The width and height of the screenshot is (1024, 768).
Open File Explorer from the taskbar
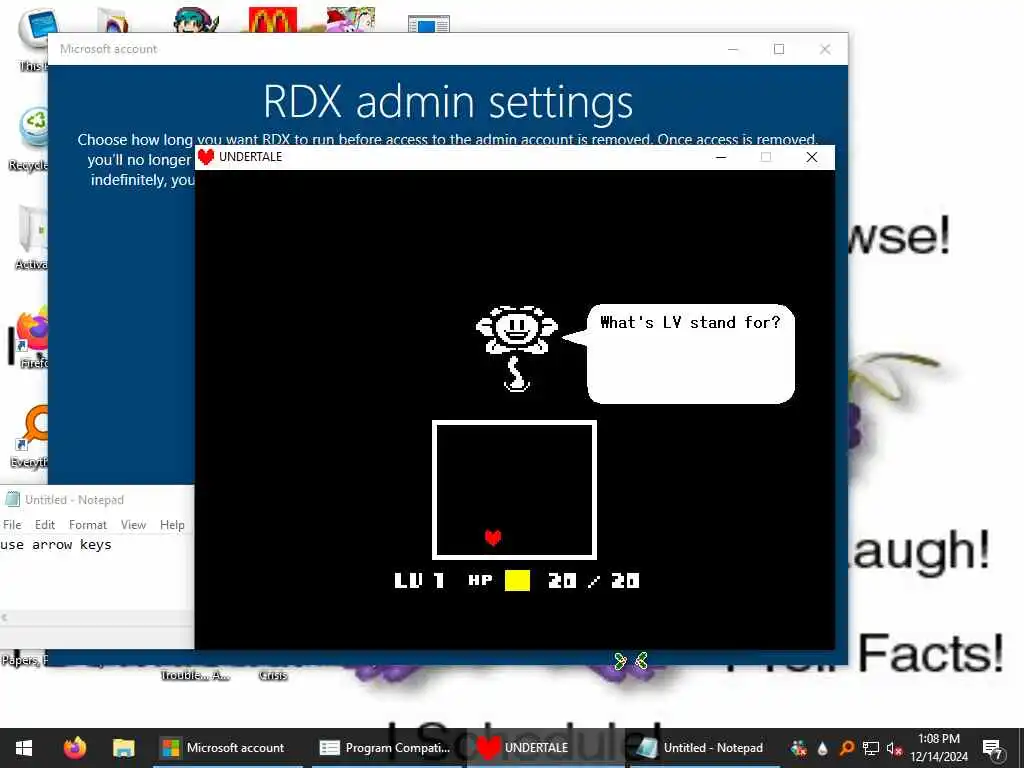[x=123, y=748]
